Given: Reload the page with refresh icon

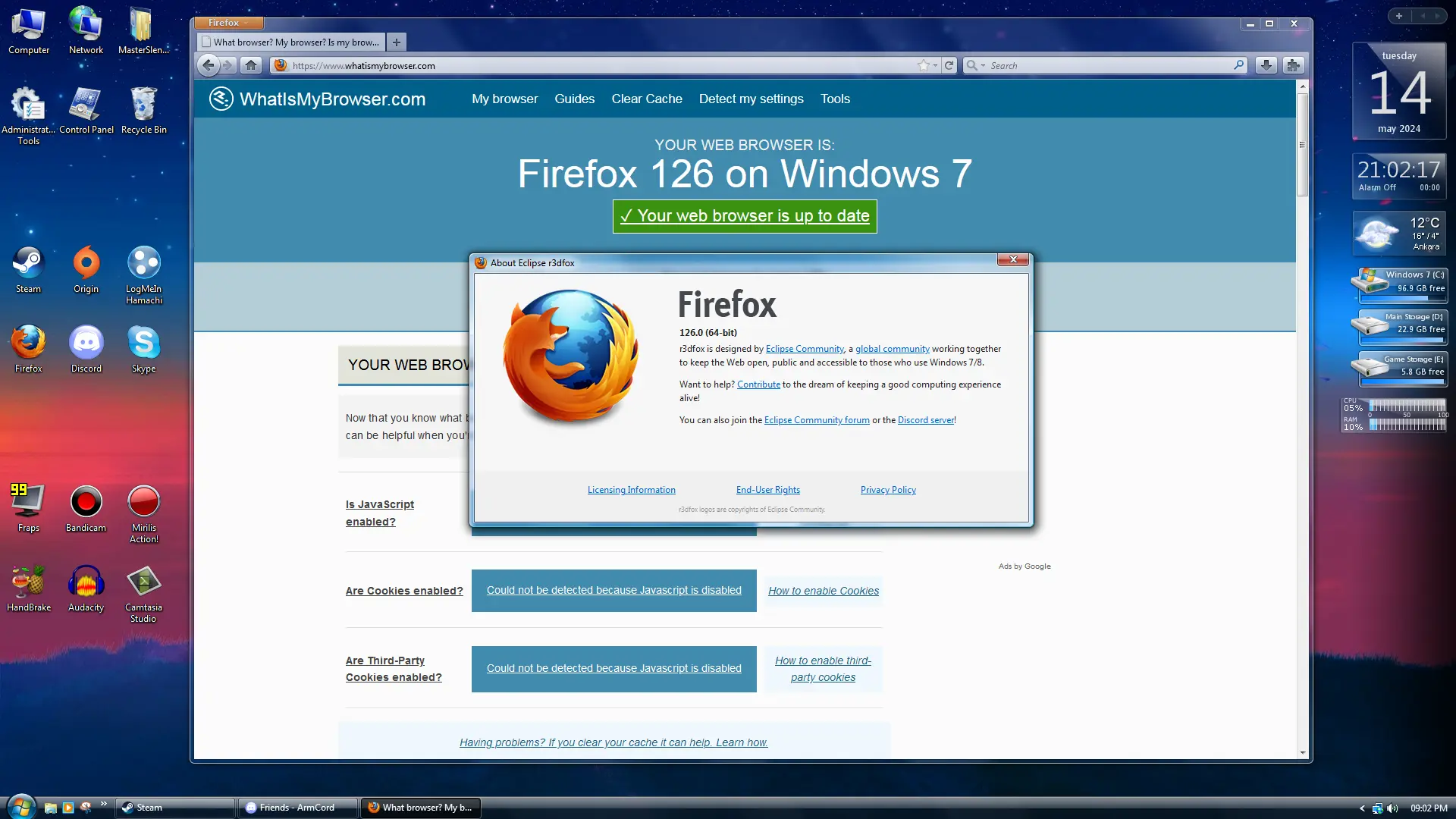Looking at the screenshot, I should [949, 65].
